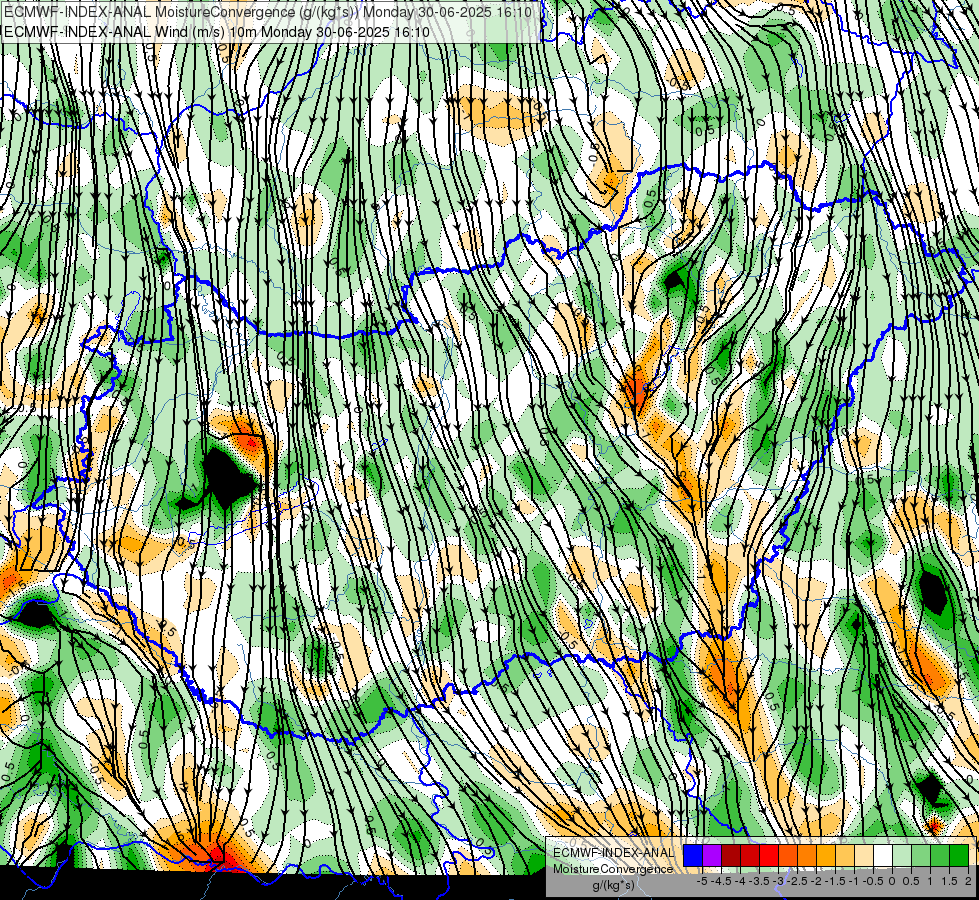Click the legend value '-2.5'
The height and width of the screenshot is (900, 979).
(x=797, y=881)
